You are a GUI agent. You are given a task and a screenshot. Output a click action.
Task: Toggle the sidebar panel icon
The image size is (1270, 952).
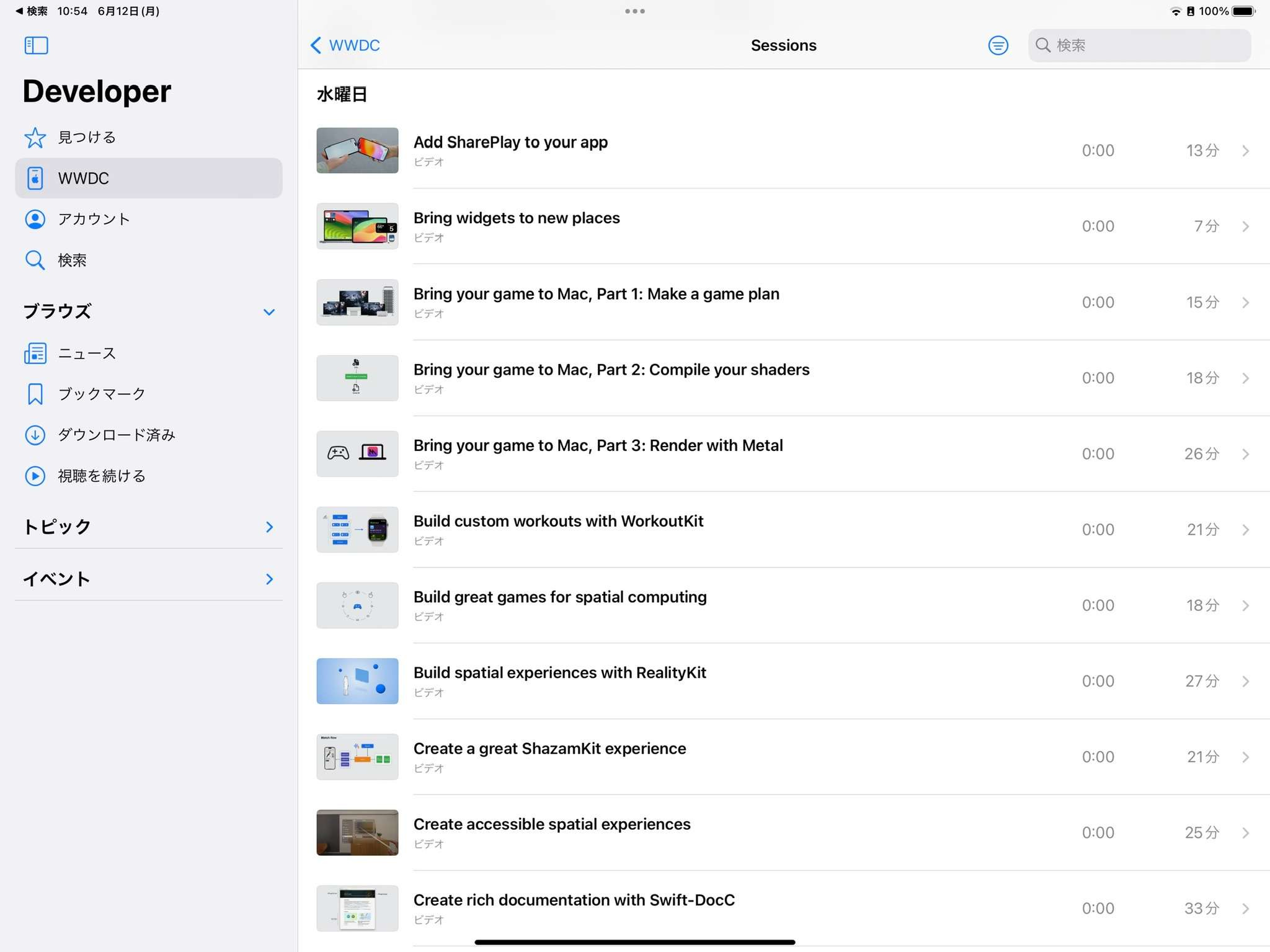pyautogui.click(x=36, y=45)
